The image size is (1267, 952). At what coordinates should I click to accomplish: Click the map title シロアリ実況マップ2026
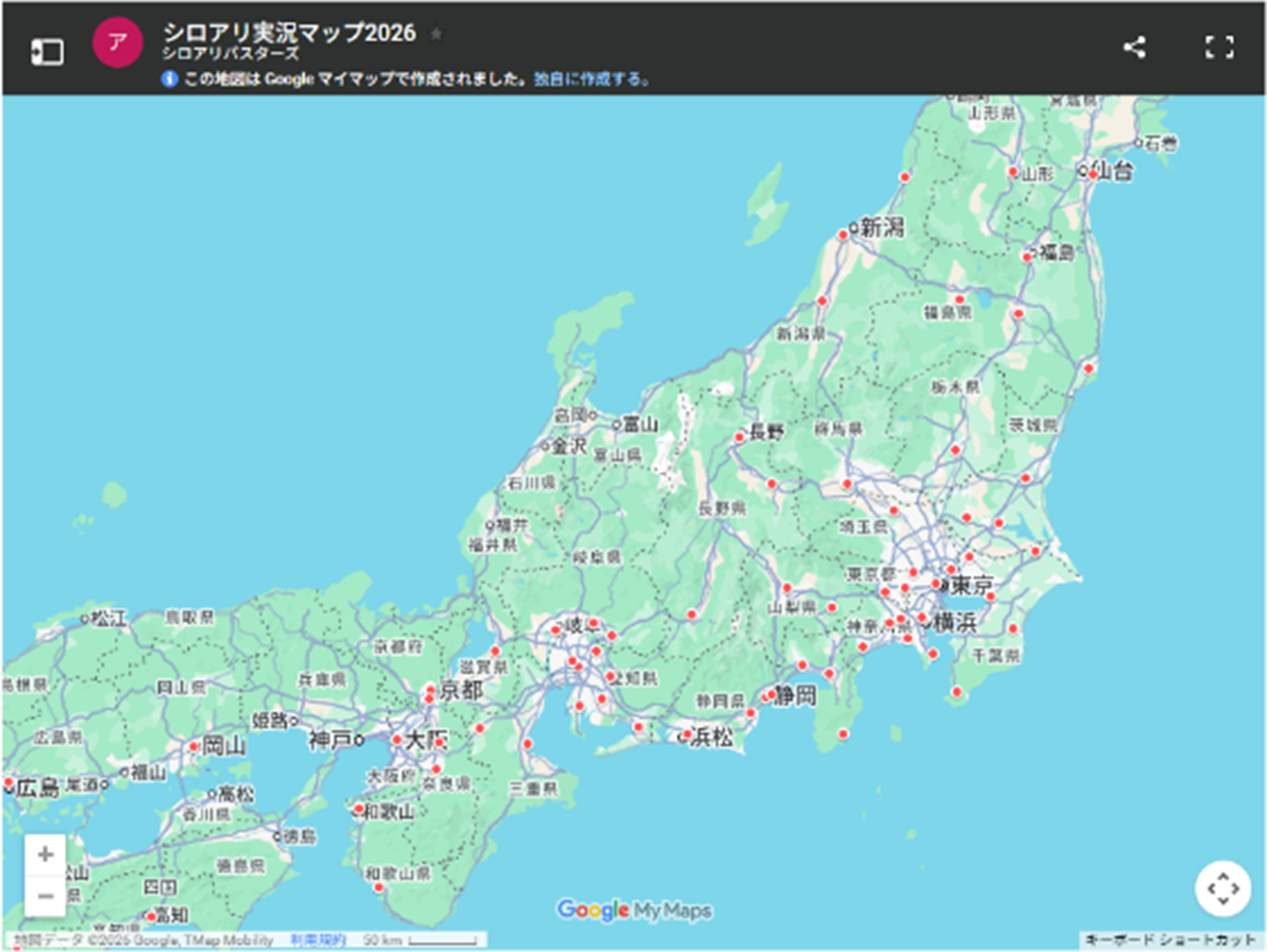(289, 33)
